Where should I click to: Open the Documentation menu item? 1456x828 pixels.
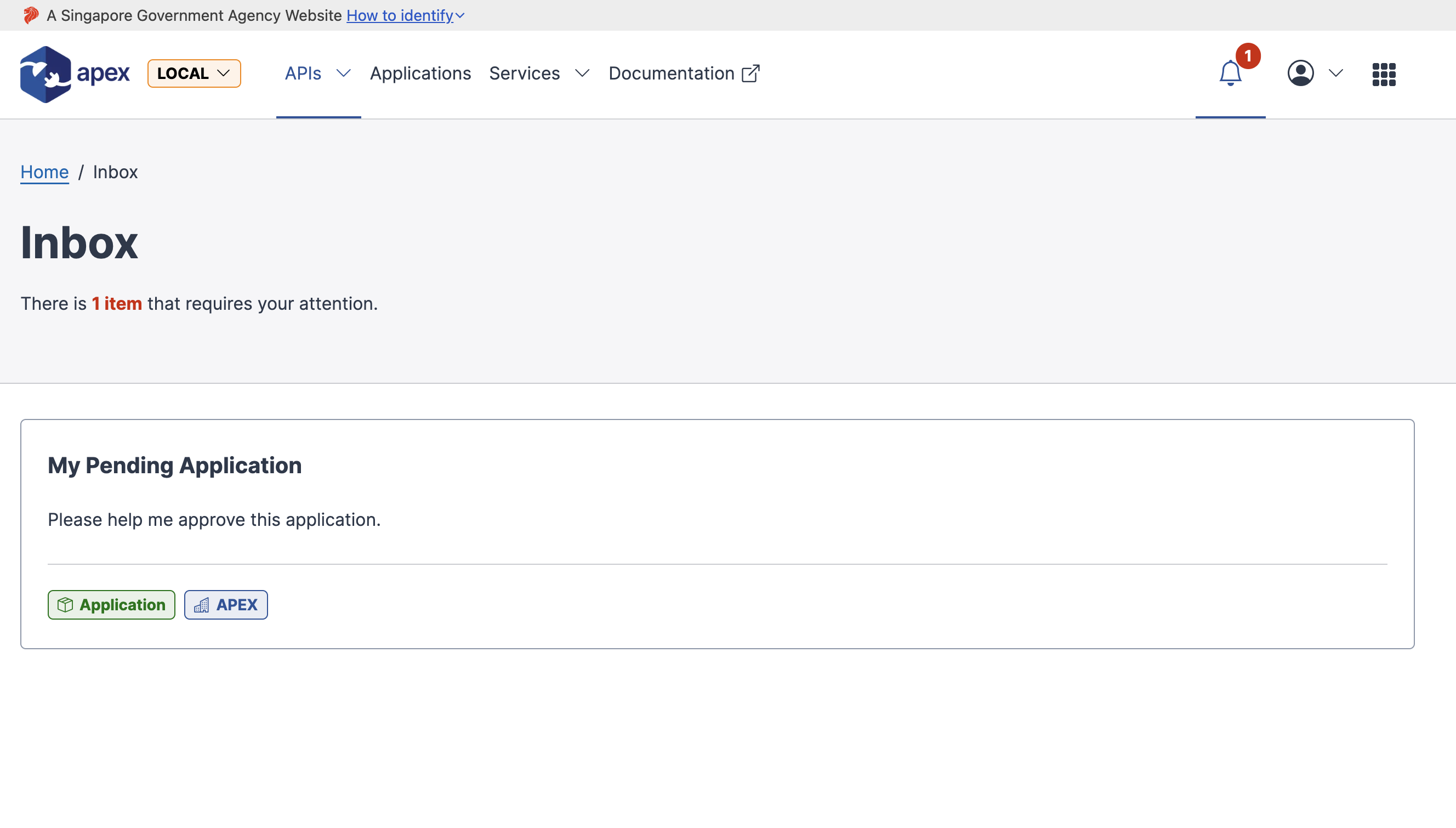click(x=671, y=73)
